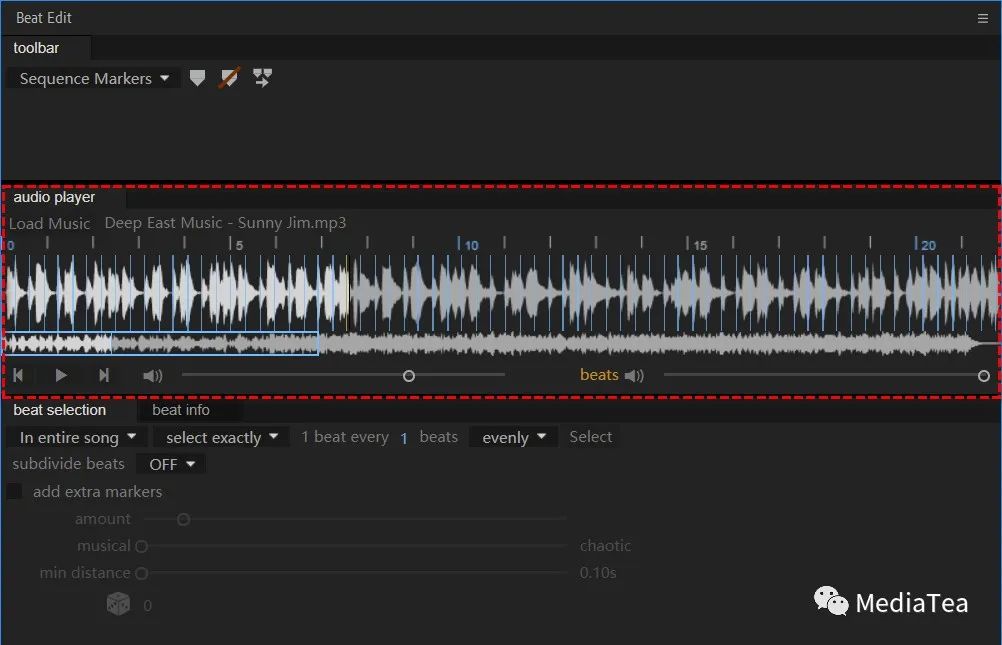The image size is (1002, 645).
Task: Click the min distance slider handle
Action: click(142, 573)
